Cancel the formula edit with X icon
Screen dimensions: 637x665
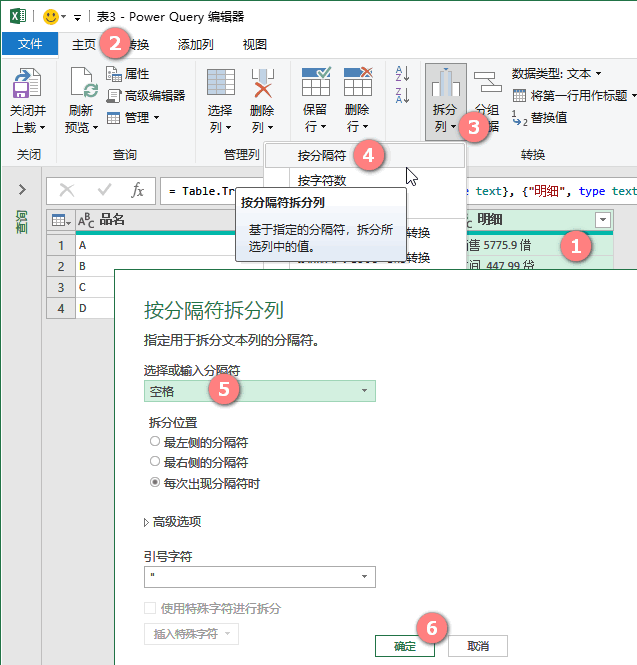coord(67,190)
